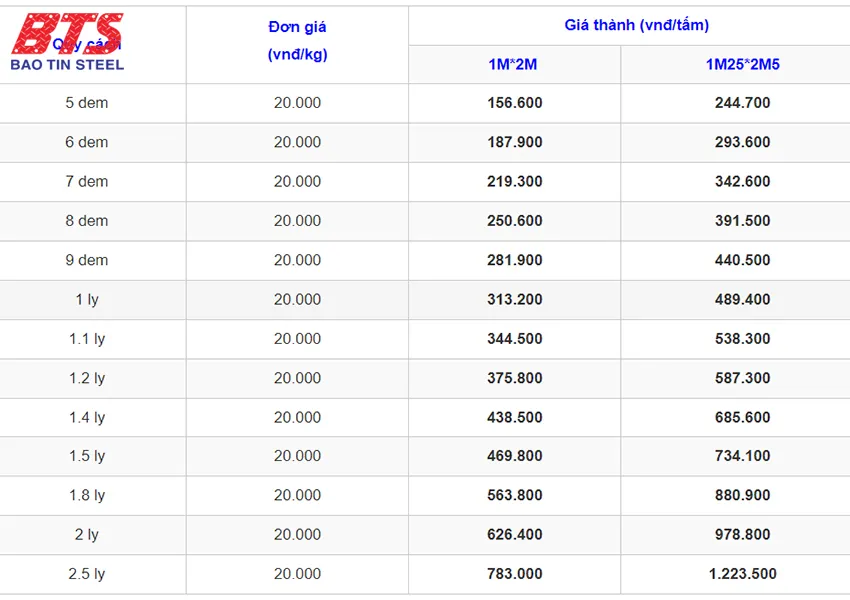Image resolution: width=850 pixels, height=600 pixels.
Task: Click the 469.800 price cell
Action: point(514,456)
